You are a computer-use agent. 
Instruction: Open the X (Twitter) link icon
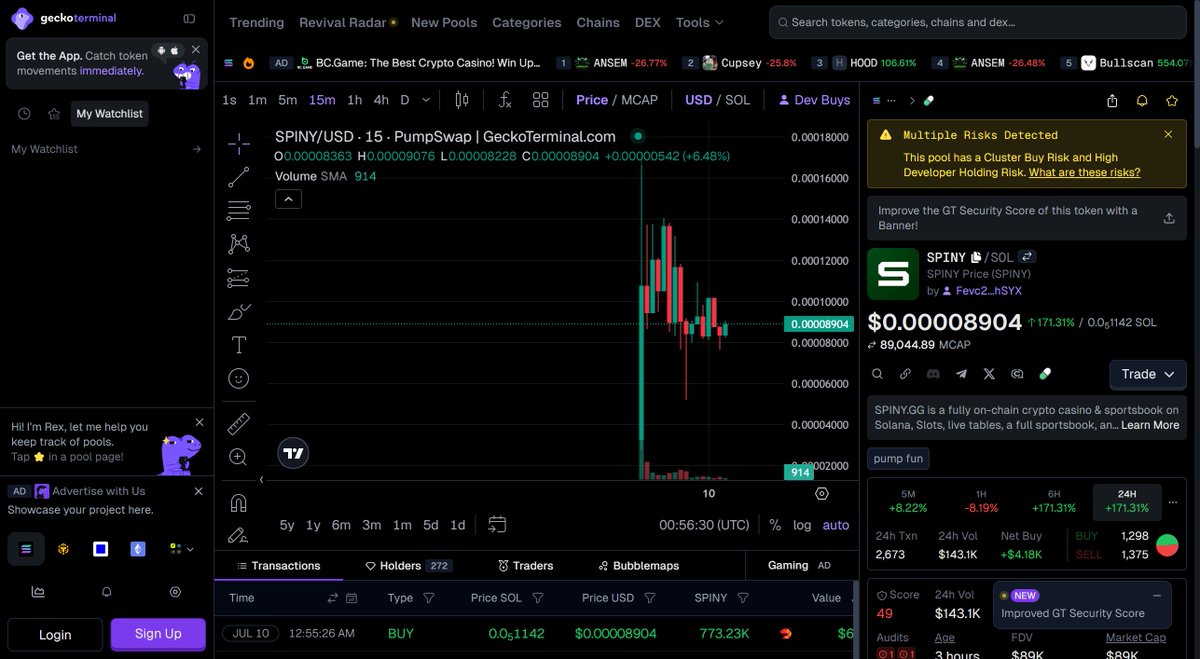coord(989,374)
